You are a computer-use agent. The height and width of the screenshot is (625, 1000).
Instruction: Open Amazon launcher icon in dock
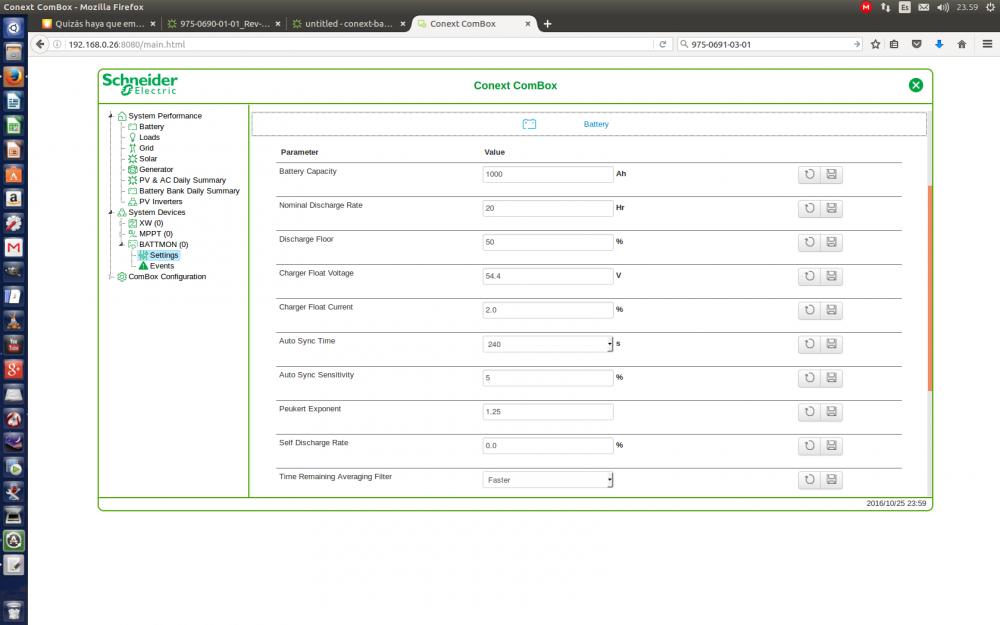point(13,198)
